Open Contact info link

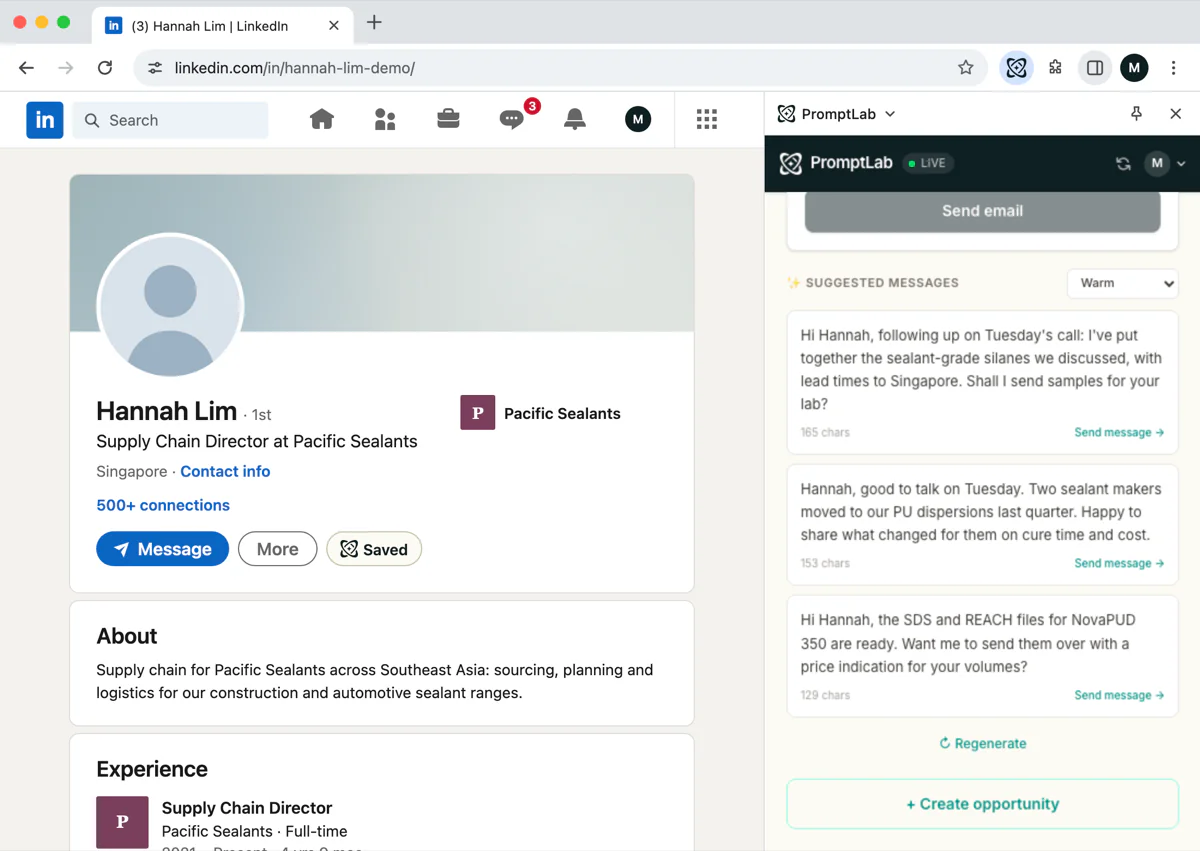(225, 471)
